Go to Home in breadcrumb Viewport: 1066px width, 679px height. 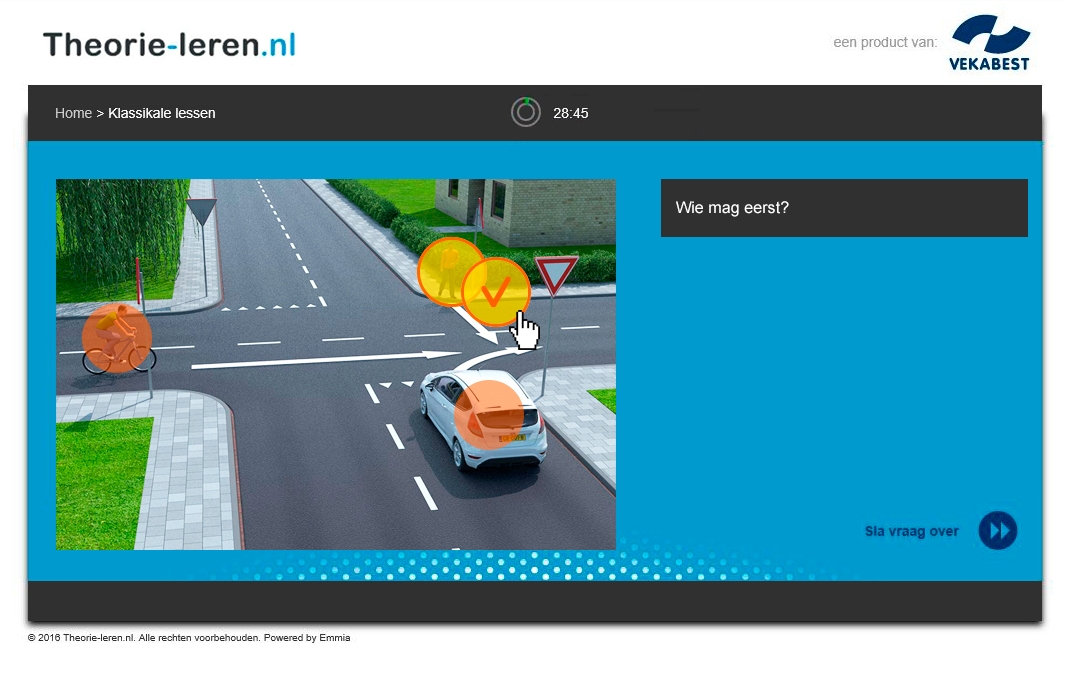73,114
